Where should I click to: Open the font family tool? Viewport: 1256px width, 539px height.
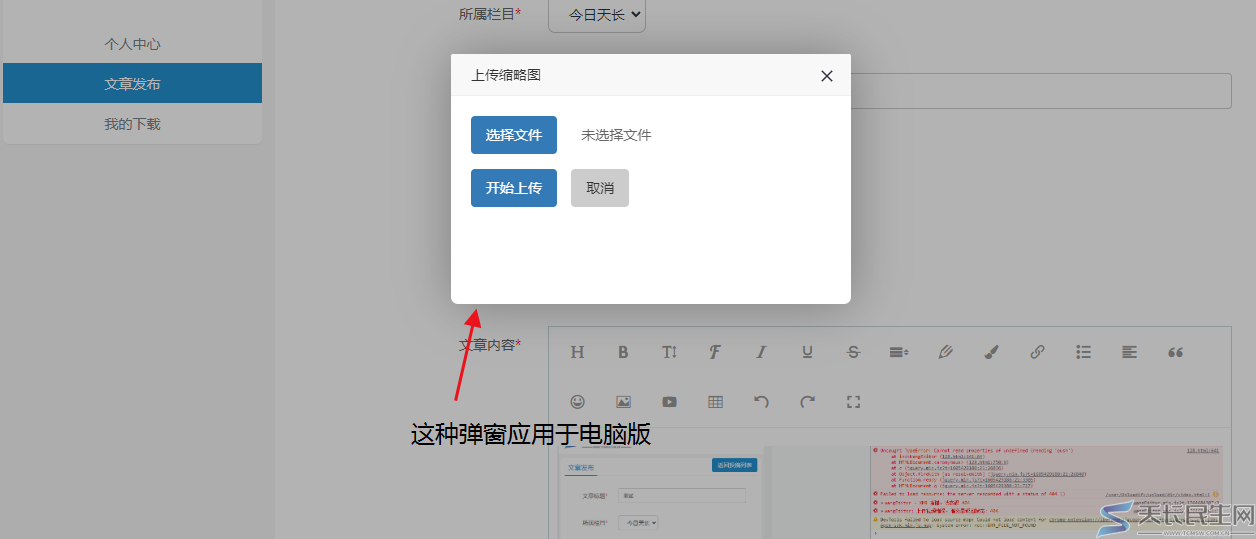coord(715,352)
